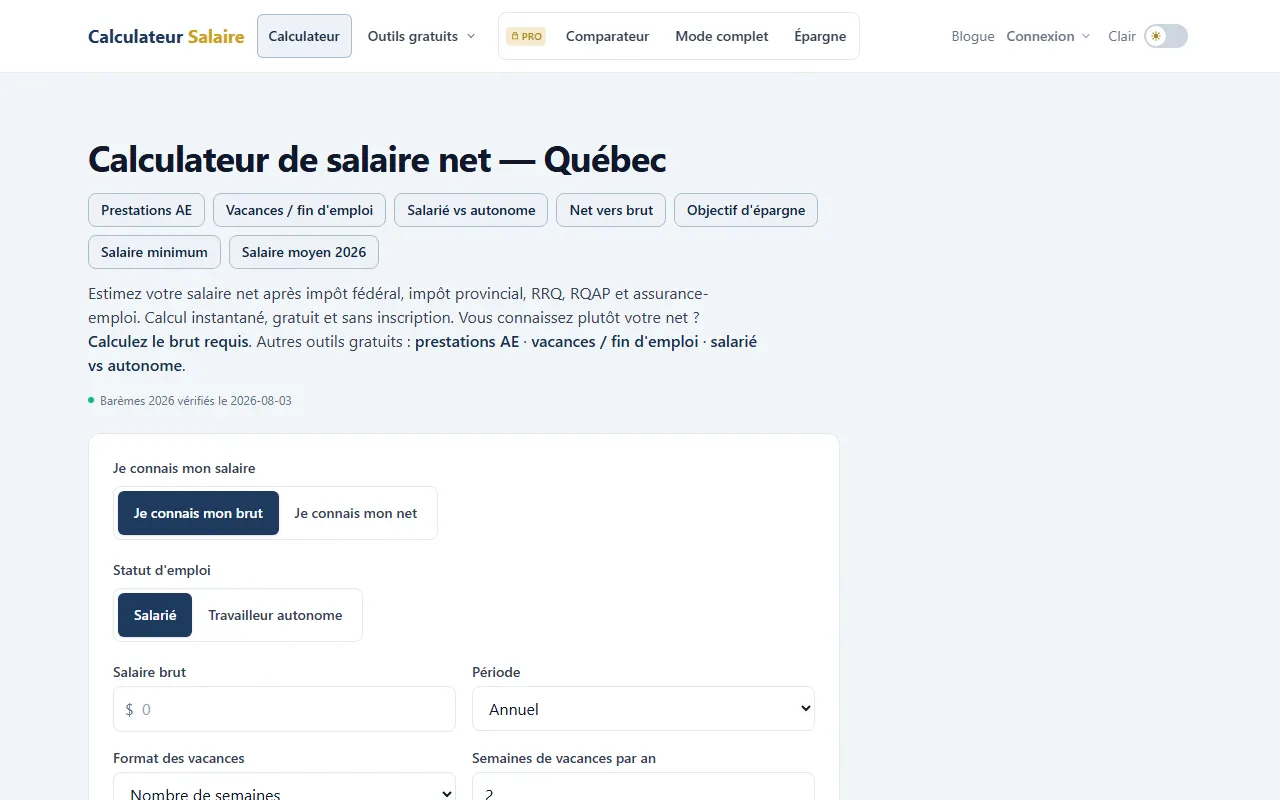Expand the Connexion dropdown
The width and height of the screenshot is (1280, 800).
(1048, 36)
